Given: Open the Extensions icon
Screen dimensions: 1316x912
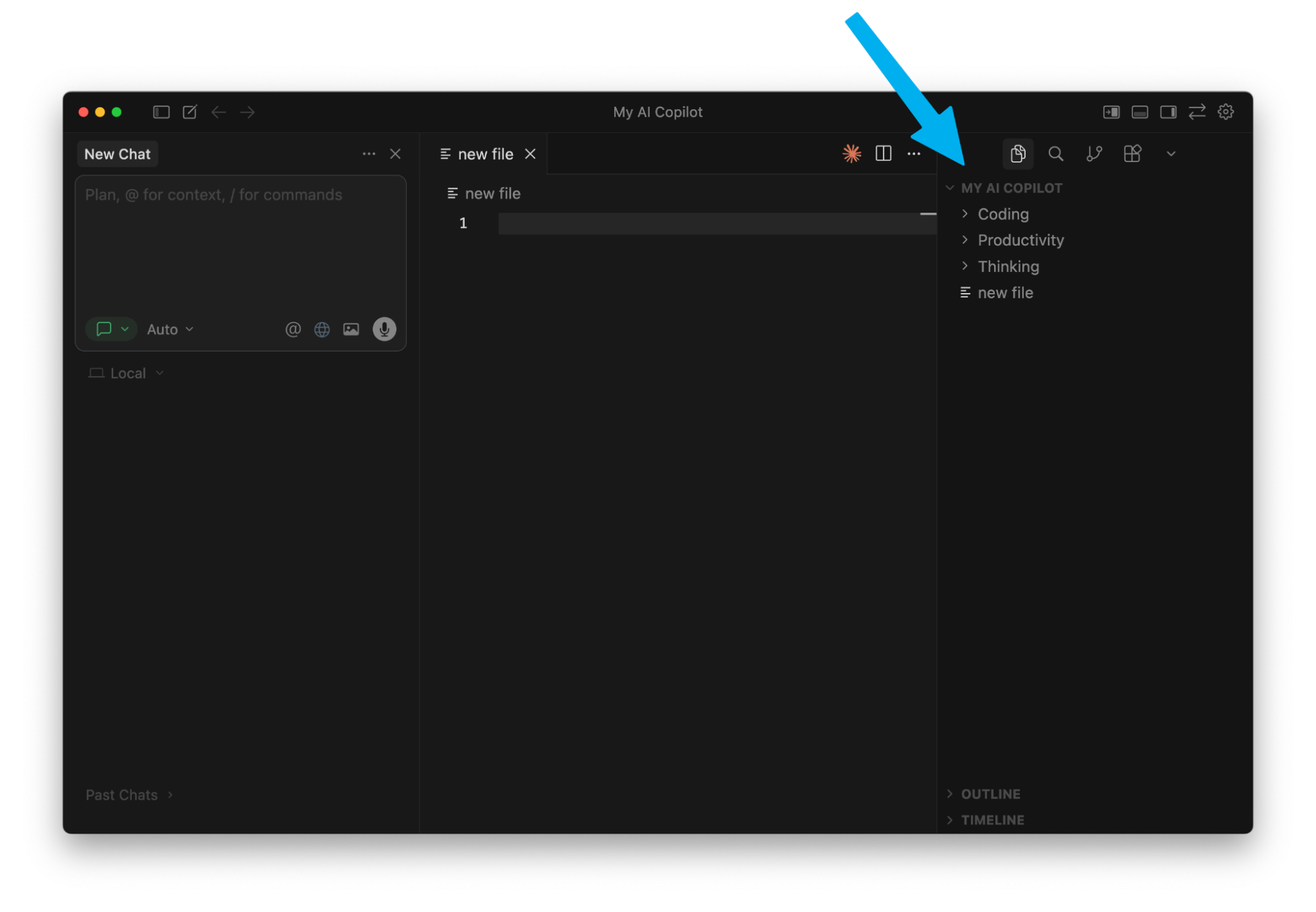Looking at the screenshot, I should point(1132,153).
